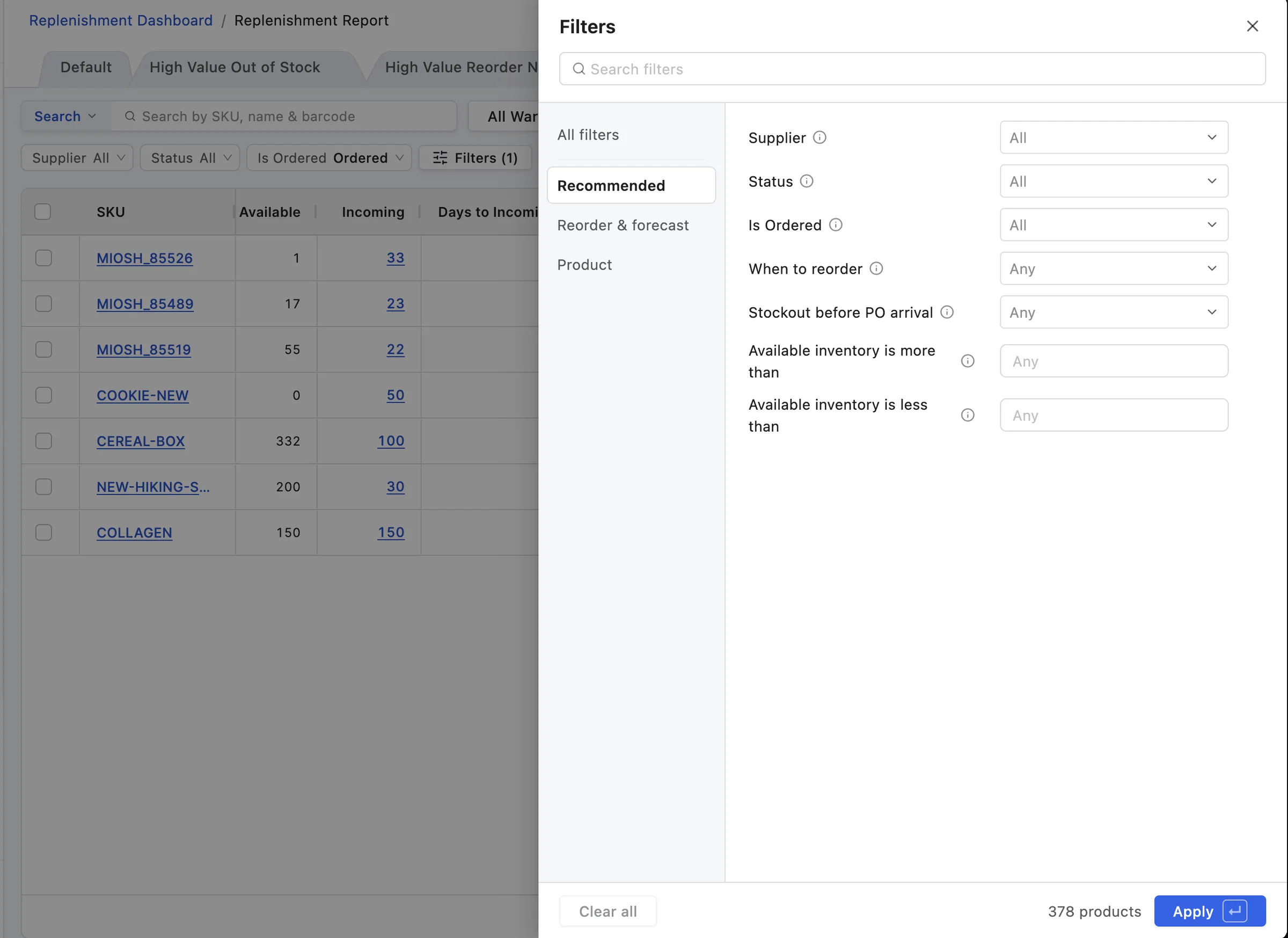Click the Clear all button
Image resolution: width=1288 pixels, height=938 pixels.
pyautogui.click(x=608, y=911)
